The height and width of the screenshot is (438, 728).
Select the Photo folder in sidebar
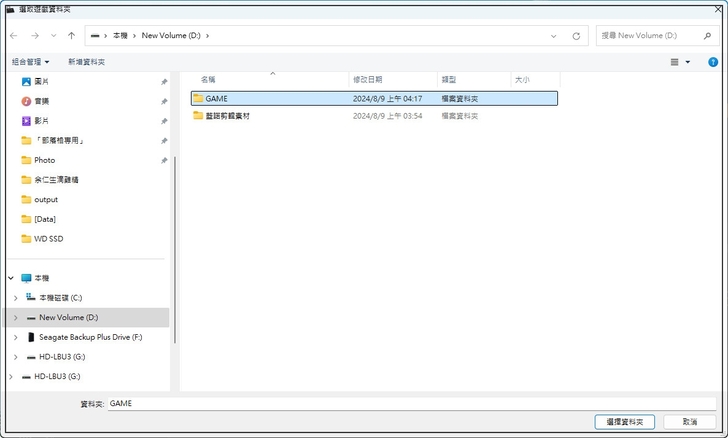pyautogui.click(x=44, y=160)
